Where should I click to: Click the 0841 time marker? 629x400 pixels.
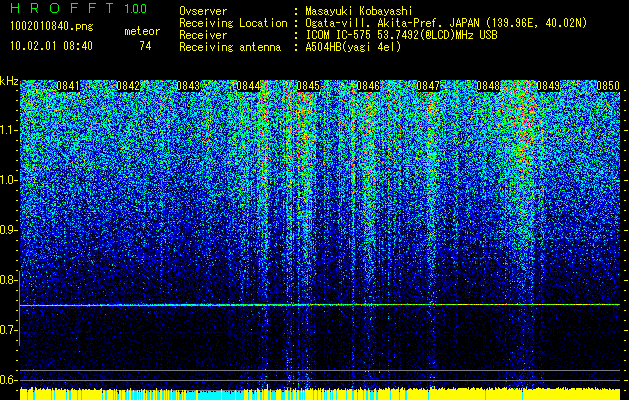click(x=68, y=86)
